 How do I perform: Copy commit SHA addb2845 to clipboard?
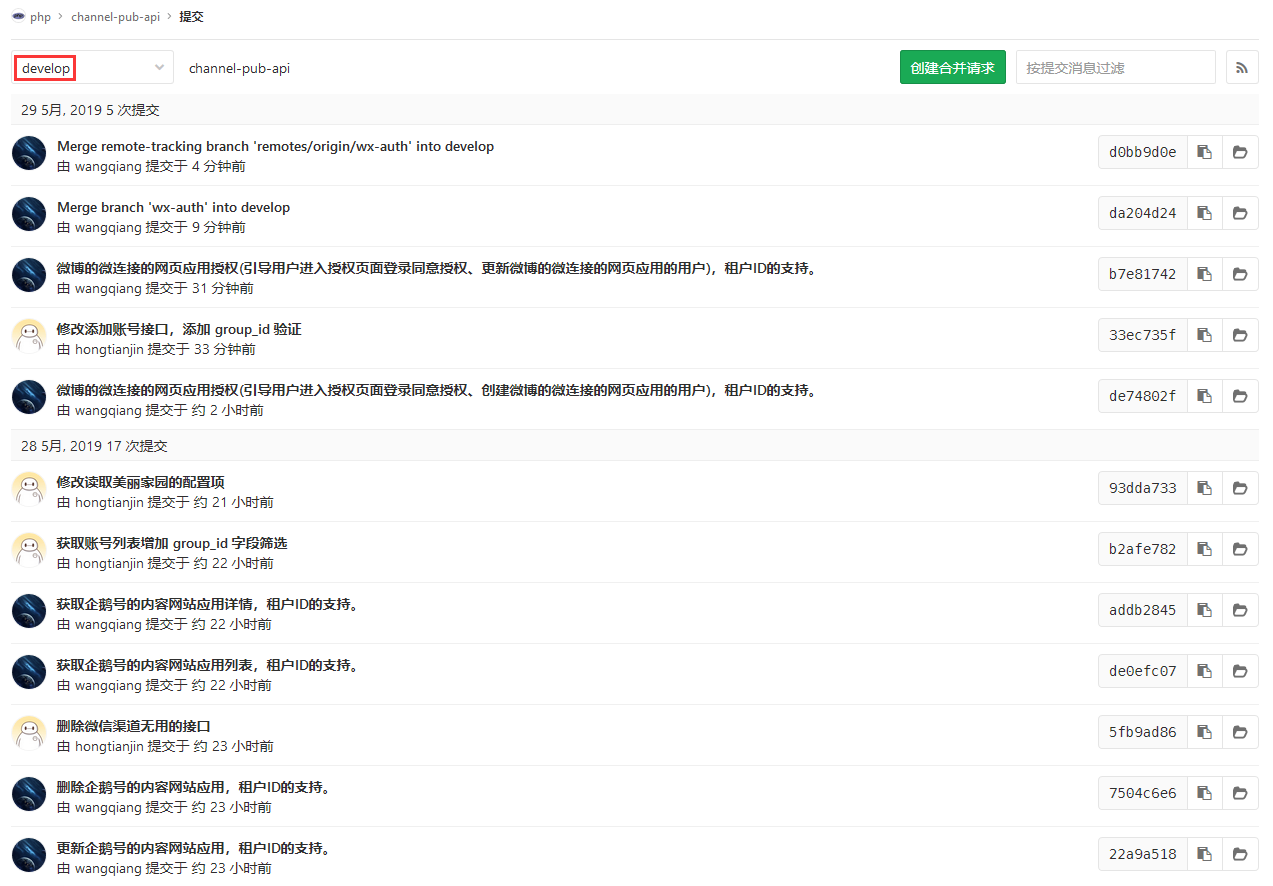point(1205,610)
